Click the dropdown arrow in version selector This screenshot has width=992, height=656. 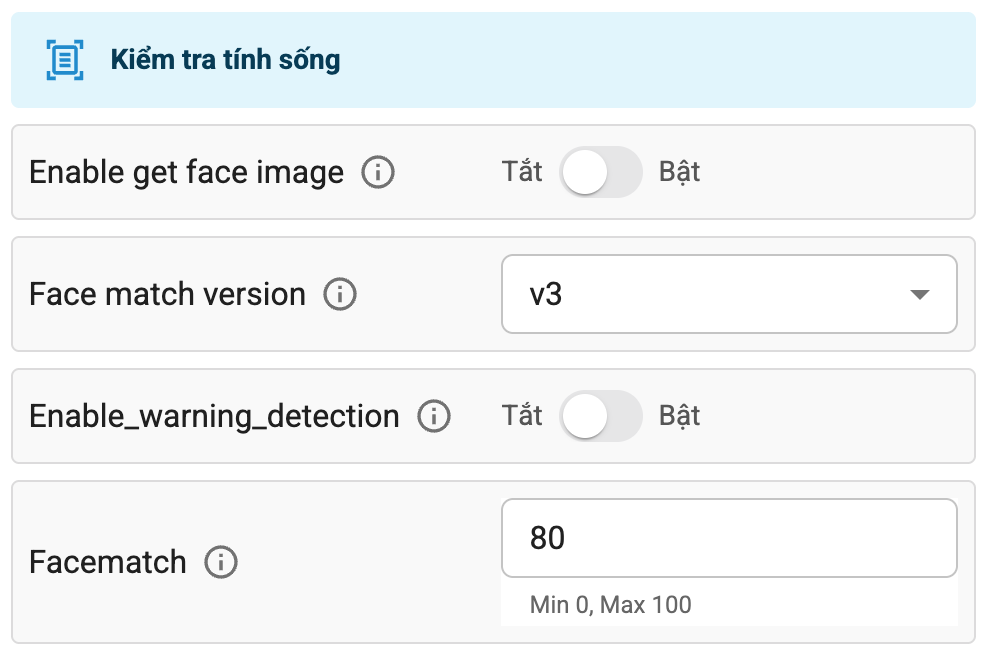pos(919,295)
